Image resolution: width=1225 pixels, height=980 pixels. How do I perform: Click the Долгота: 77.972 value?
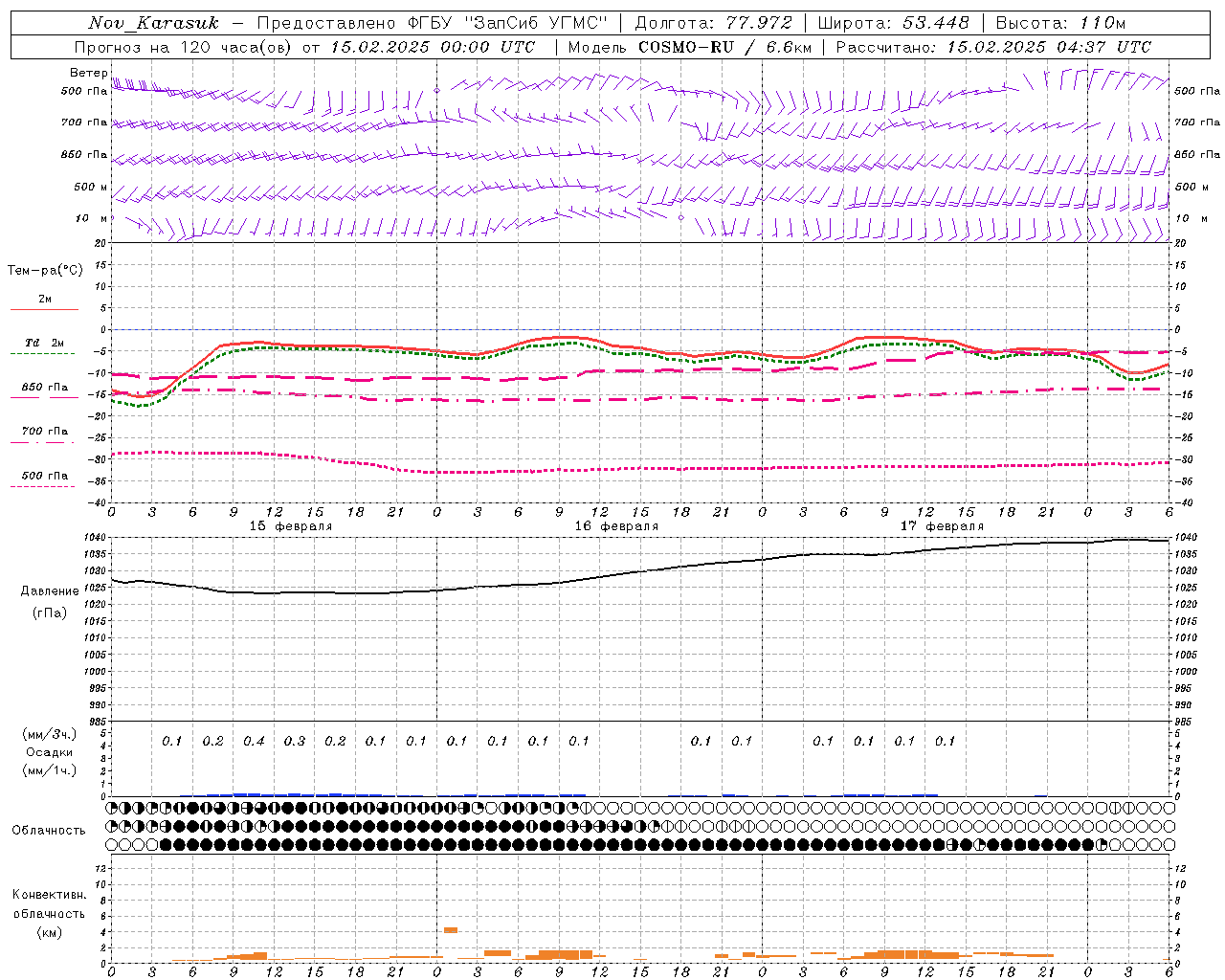[714, 22]
